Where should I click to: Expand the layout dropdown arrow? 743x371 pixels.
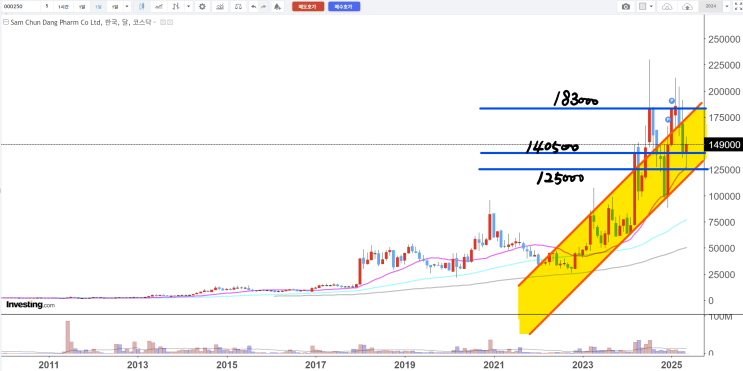652,6
